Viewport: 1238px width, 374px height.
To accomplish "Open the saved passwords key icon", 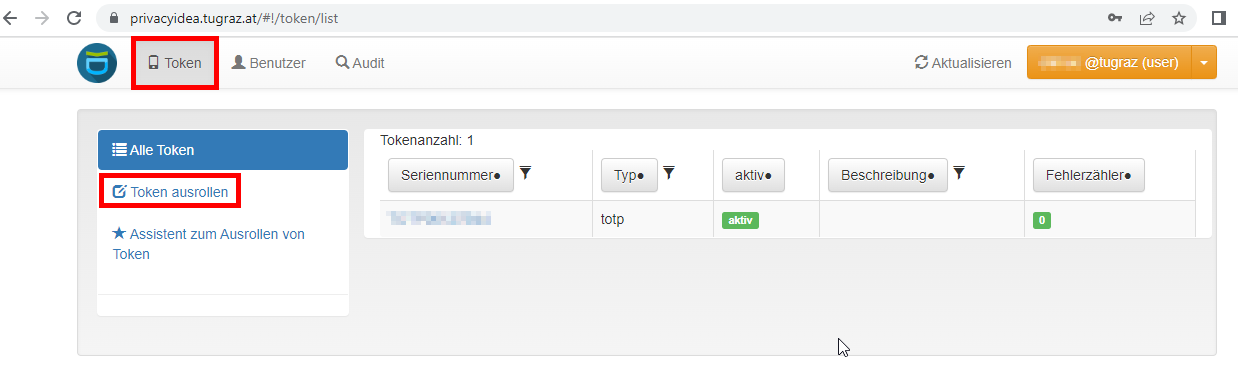I will (x=1115, y=18).
